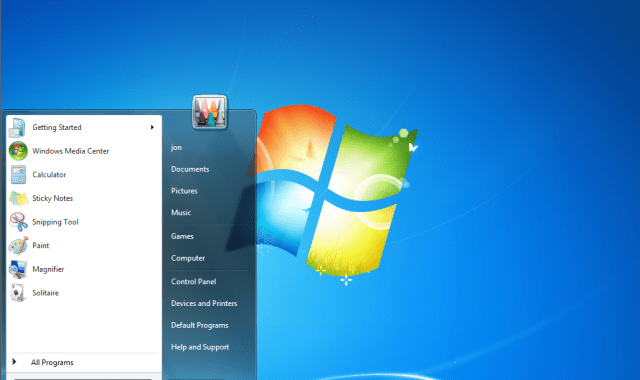Open the Calculator icon
This screenshot has height=380, width=640.
[18, 175]
